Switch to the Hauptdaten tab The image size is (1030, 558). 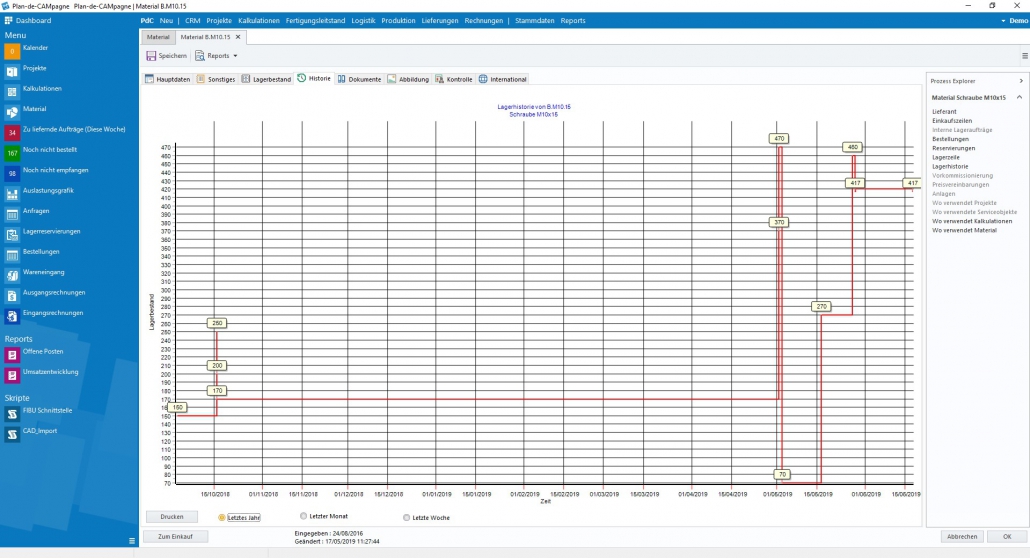(168, 79)
